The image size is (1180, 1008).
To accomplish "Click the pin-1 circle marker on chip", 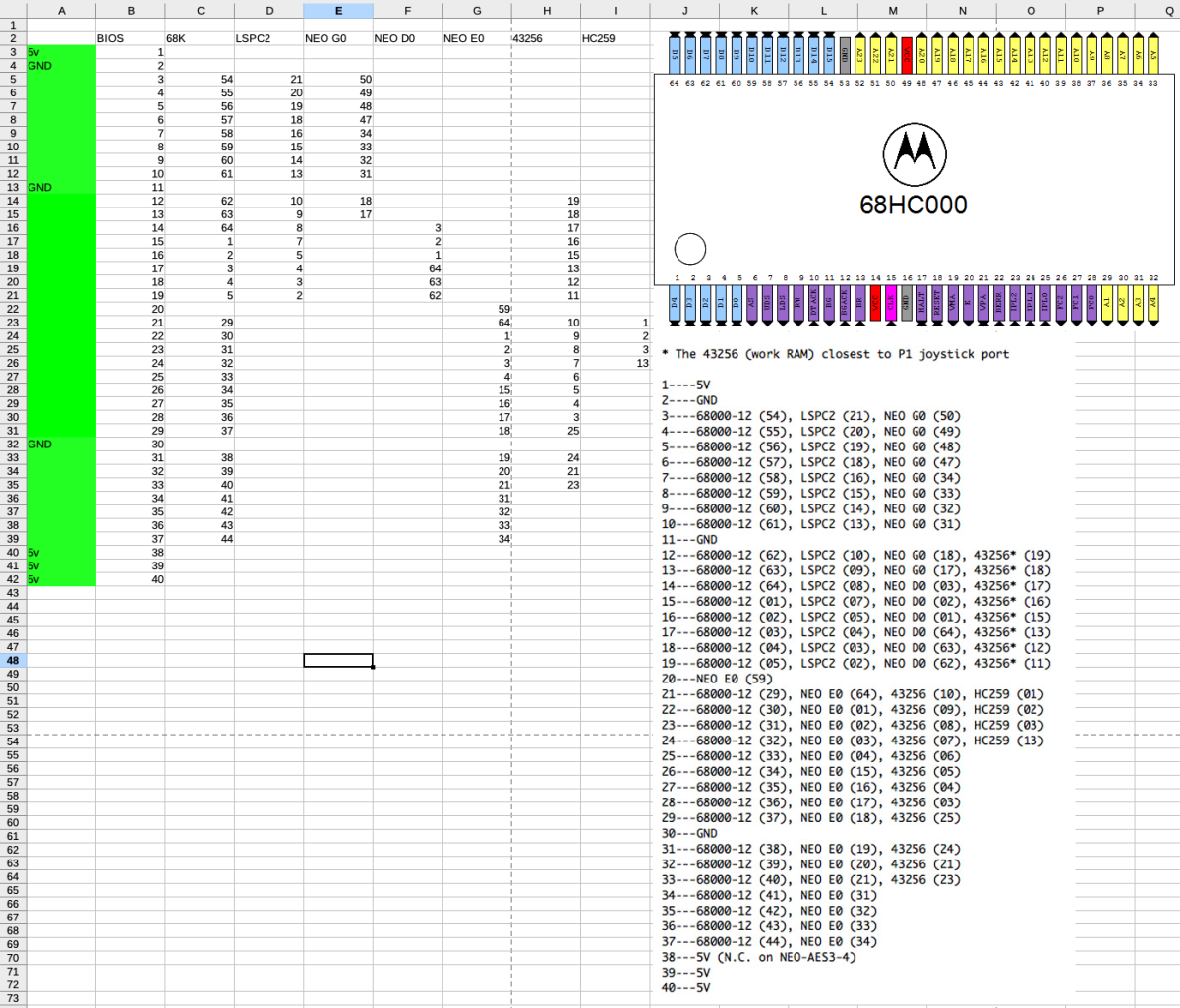I will 690,249.
